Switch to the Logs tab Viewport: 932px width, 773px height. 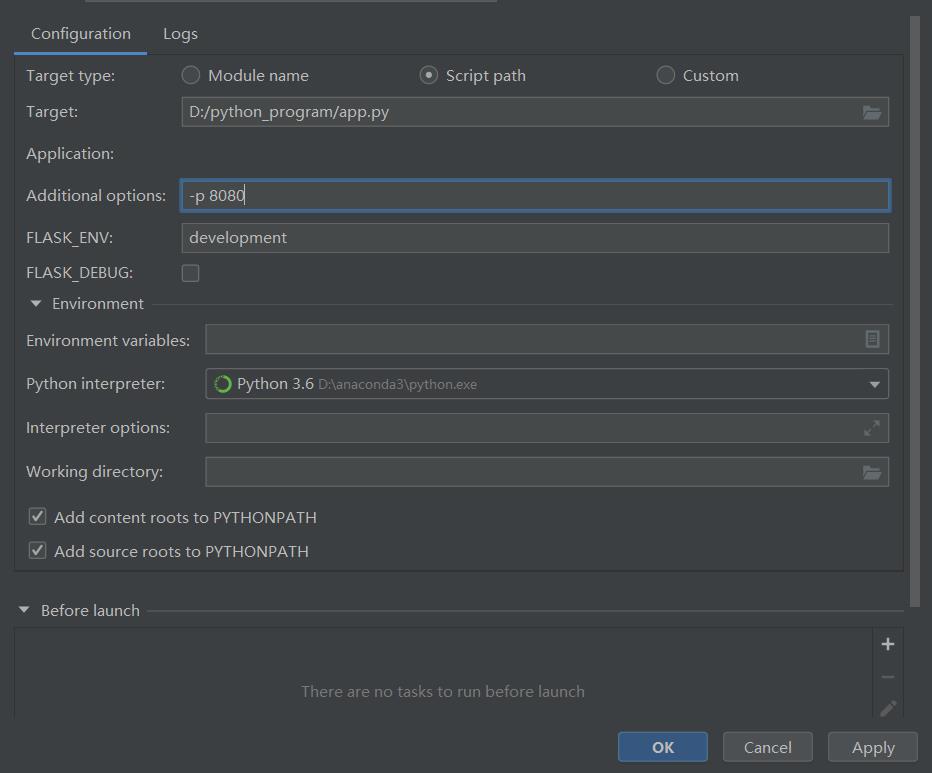tap(180, 34)
